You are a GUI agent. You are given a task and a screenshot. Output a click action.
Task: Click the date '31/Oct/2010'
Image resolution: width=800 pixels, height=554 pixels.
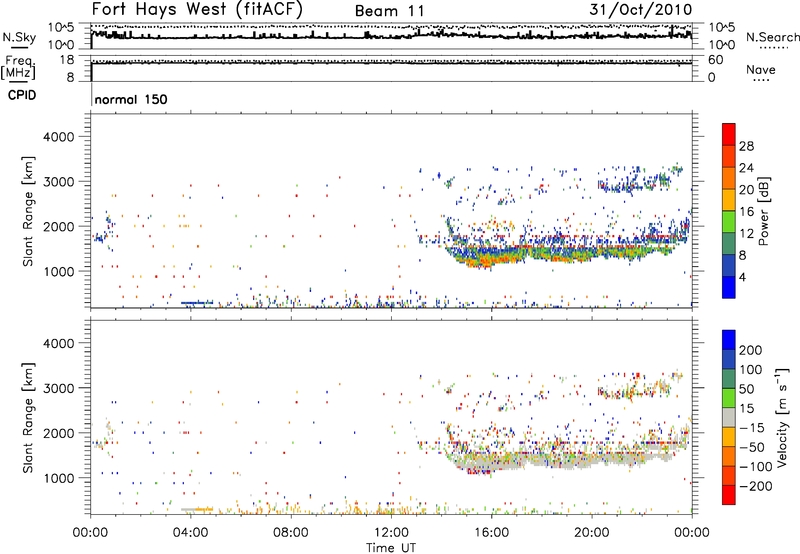pyautogui.click(x=641, y=9)
